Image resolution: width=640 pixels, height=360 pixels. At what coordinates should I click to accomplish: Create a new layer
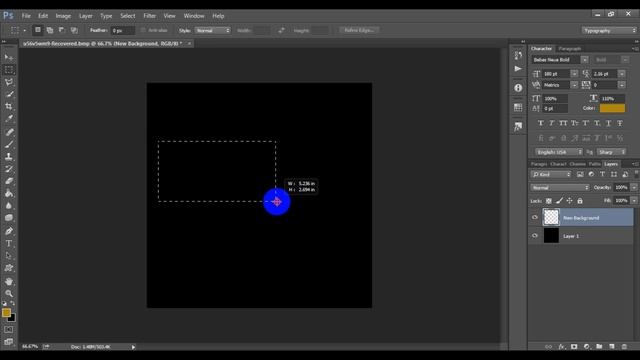[612, 347]
